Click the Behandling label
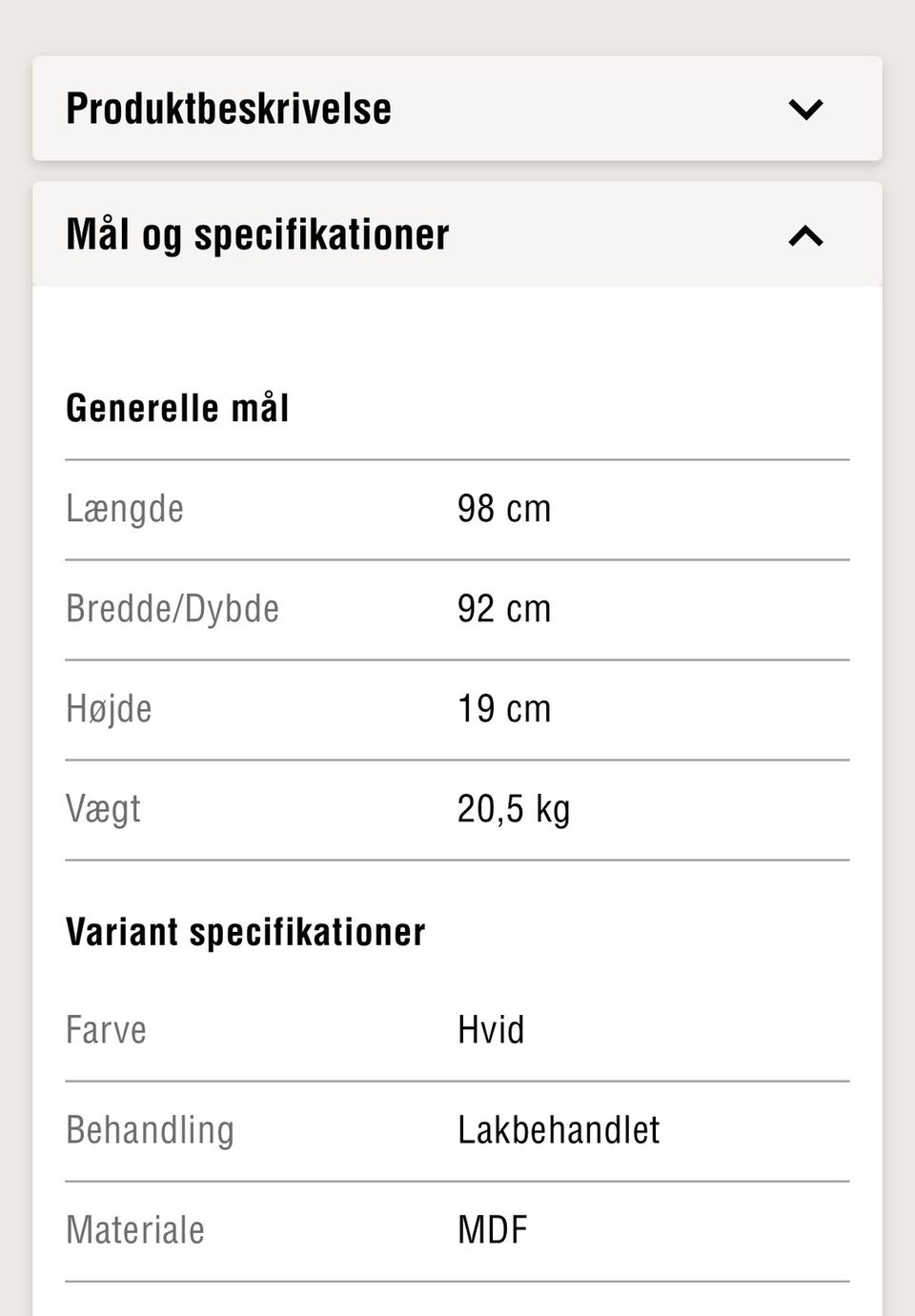 (150, 1130)
